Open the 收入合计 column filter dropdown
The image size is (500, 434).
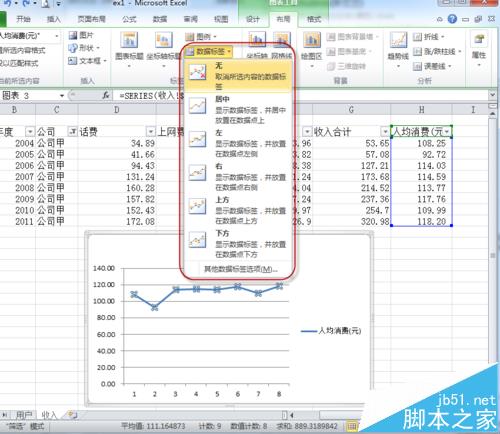[385, 132]
